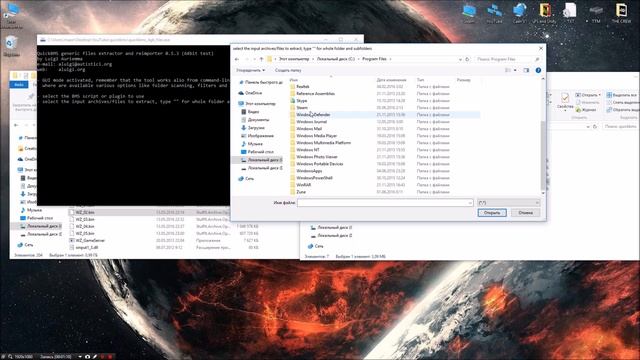The width and height of the screenshot is (640, 360).
Task: Click the Отмена button in dialog
Action: tap(525, 213)
